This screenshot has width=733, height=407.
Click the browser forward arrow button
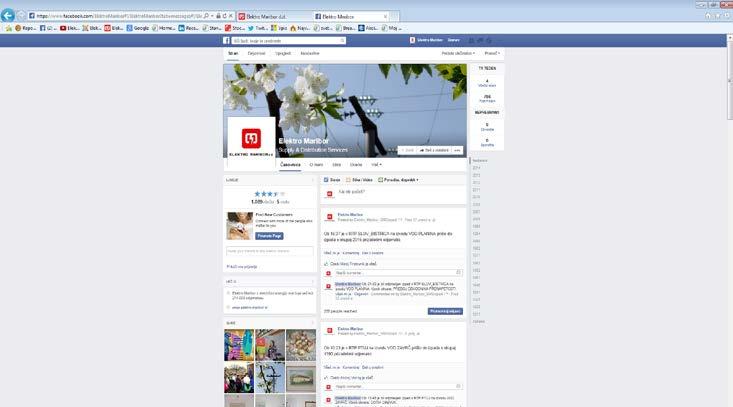[x=21, y=16]
